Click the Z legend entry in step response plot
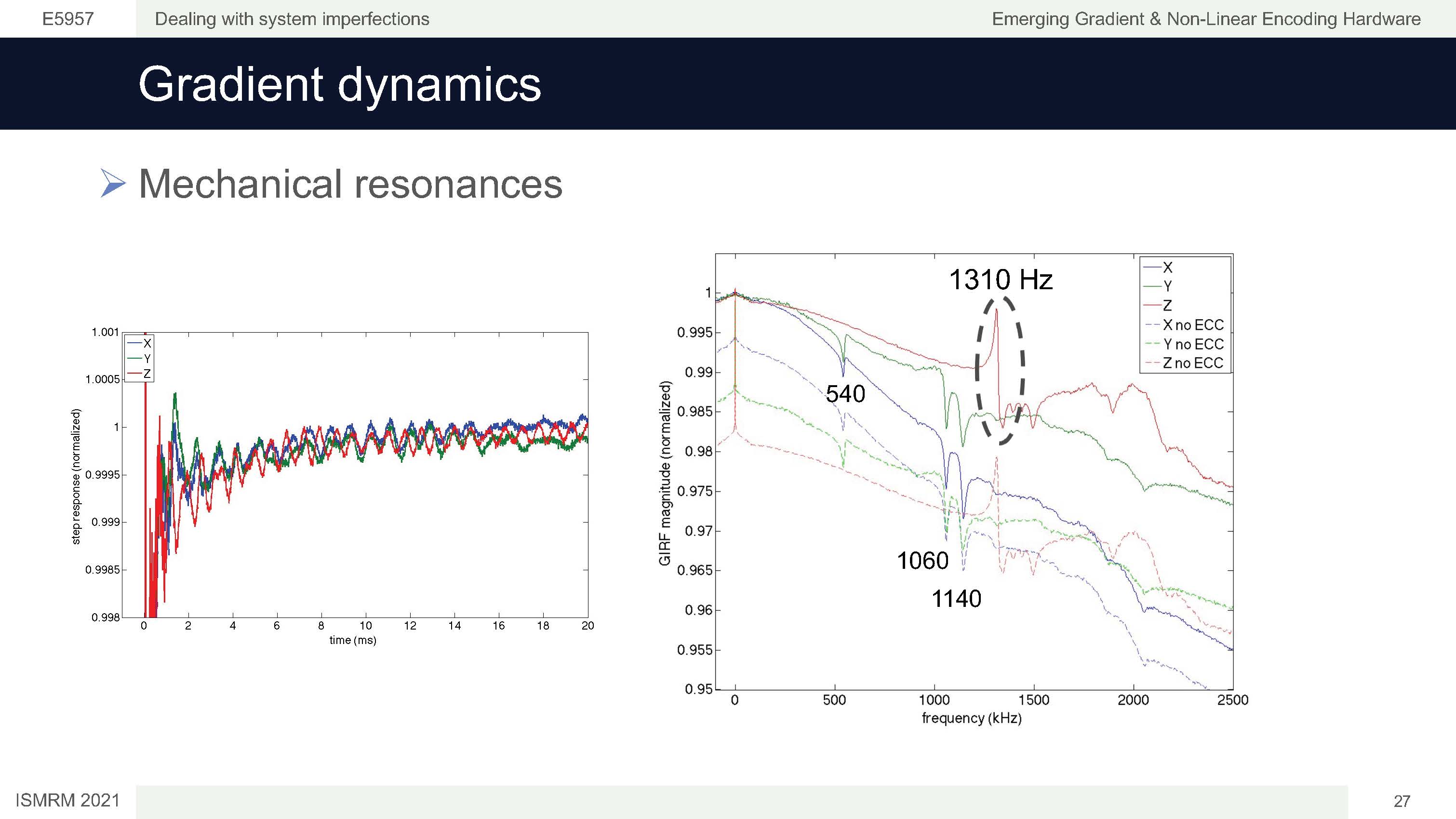Viewport: 1456px width, 819px height. click(147, 374)
